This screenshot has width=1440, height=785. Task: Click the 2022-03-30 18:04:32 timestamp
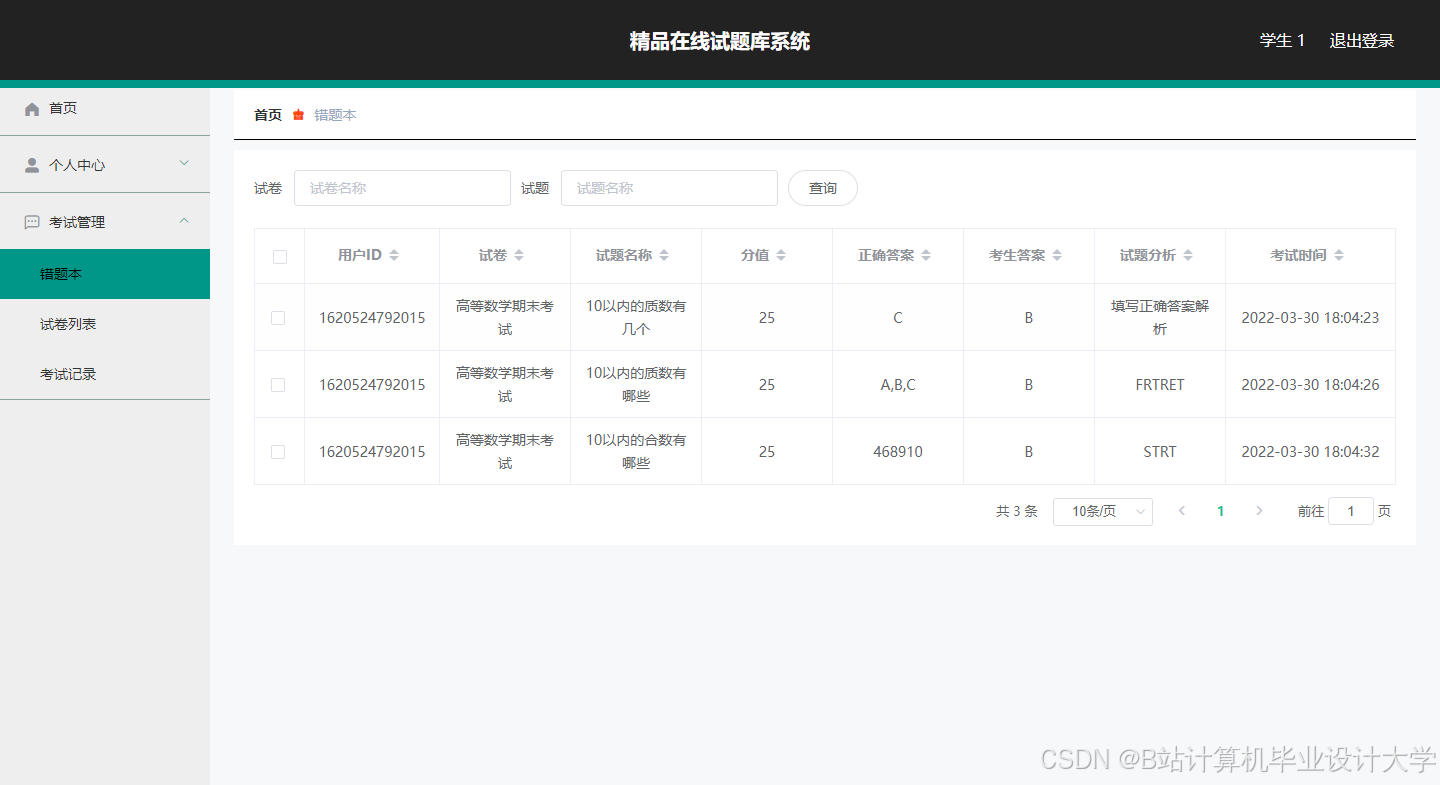1310,452
